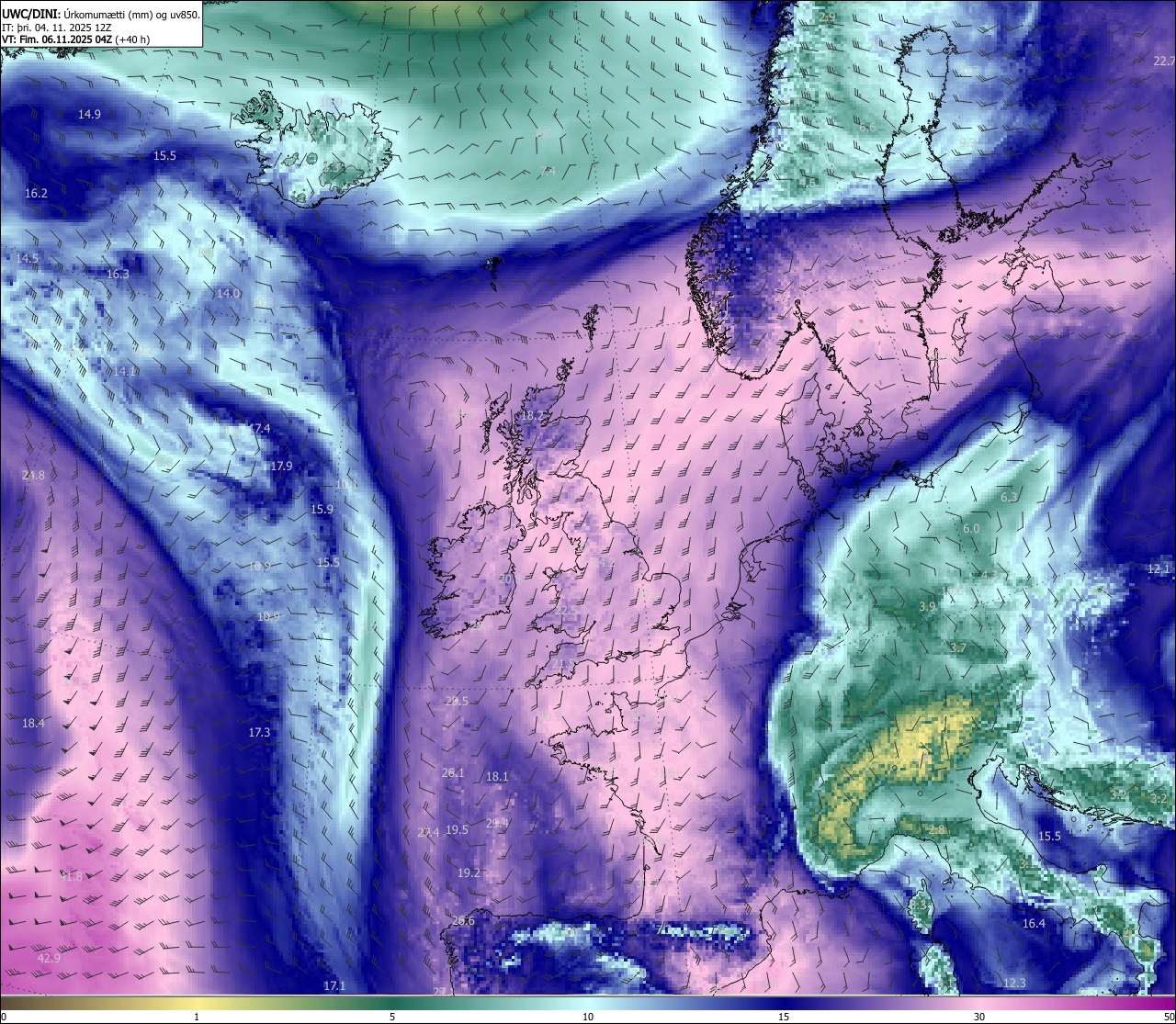Viewport: 1176px width, 1024px height.
Task: Click the map value 18.4
Action: [33, 723]
